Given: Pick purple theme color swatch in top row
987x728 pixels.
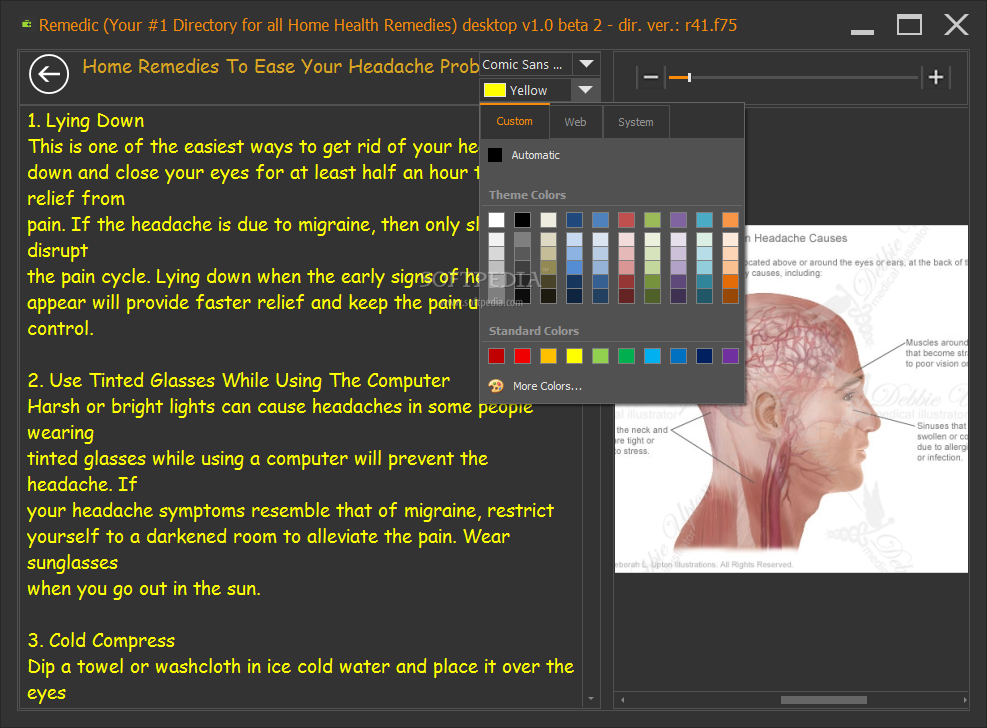Looking at the screenshot, I should pos(679,220).
